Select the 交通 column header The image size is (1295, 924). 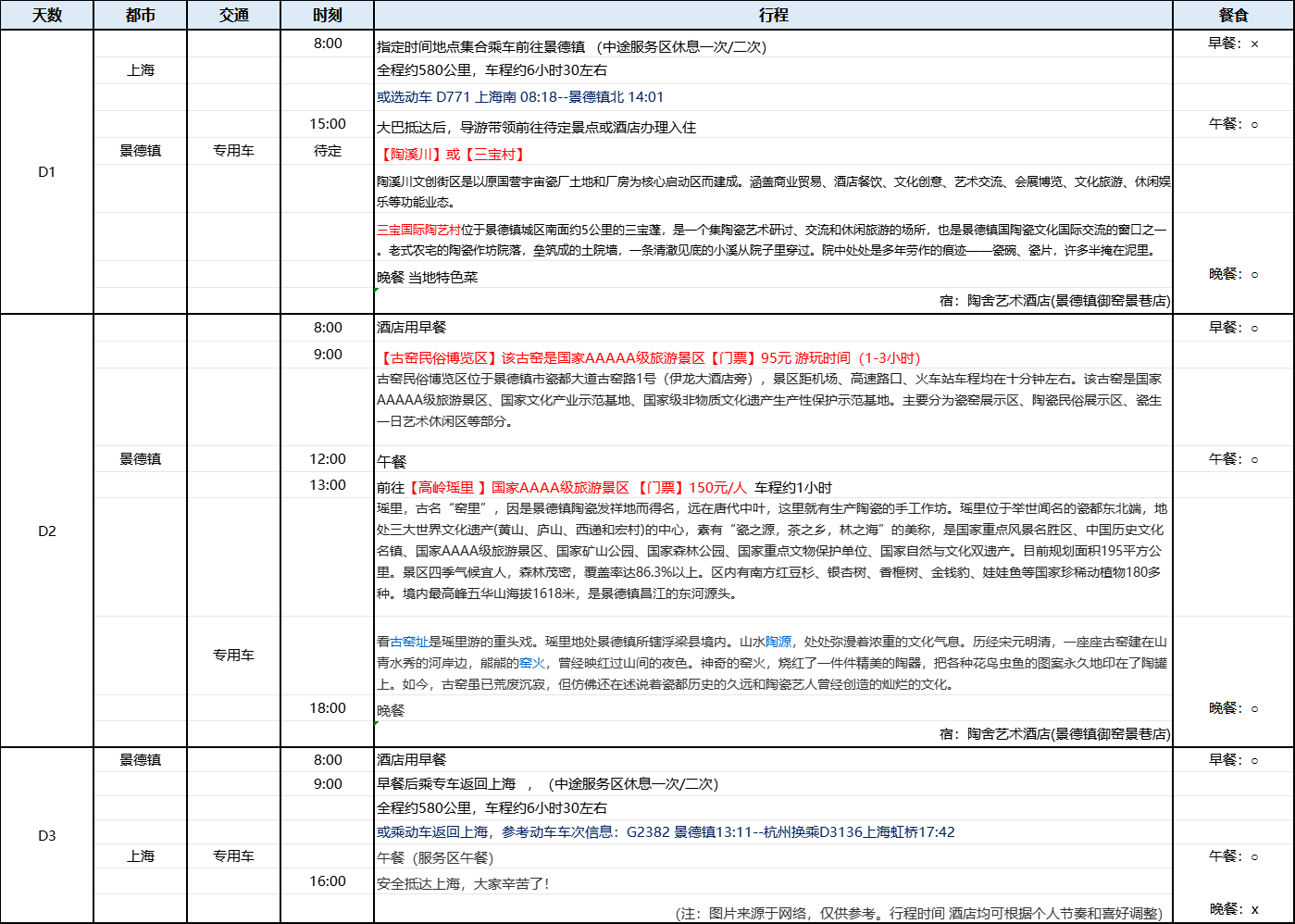(x=232, y=15)
